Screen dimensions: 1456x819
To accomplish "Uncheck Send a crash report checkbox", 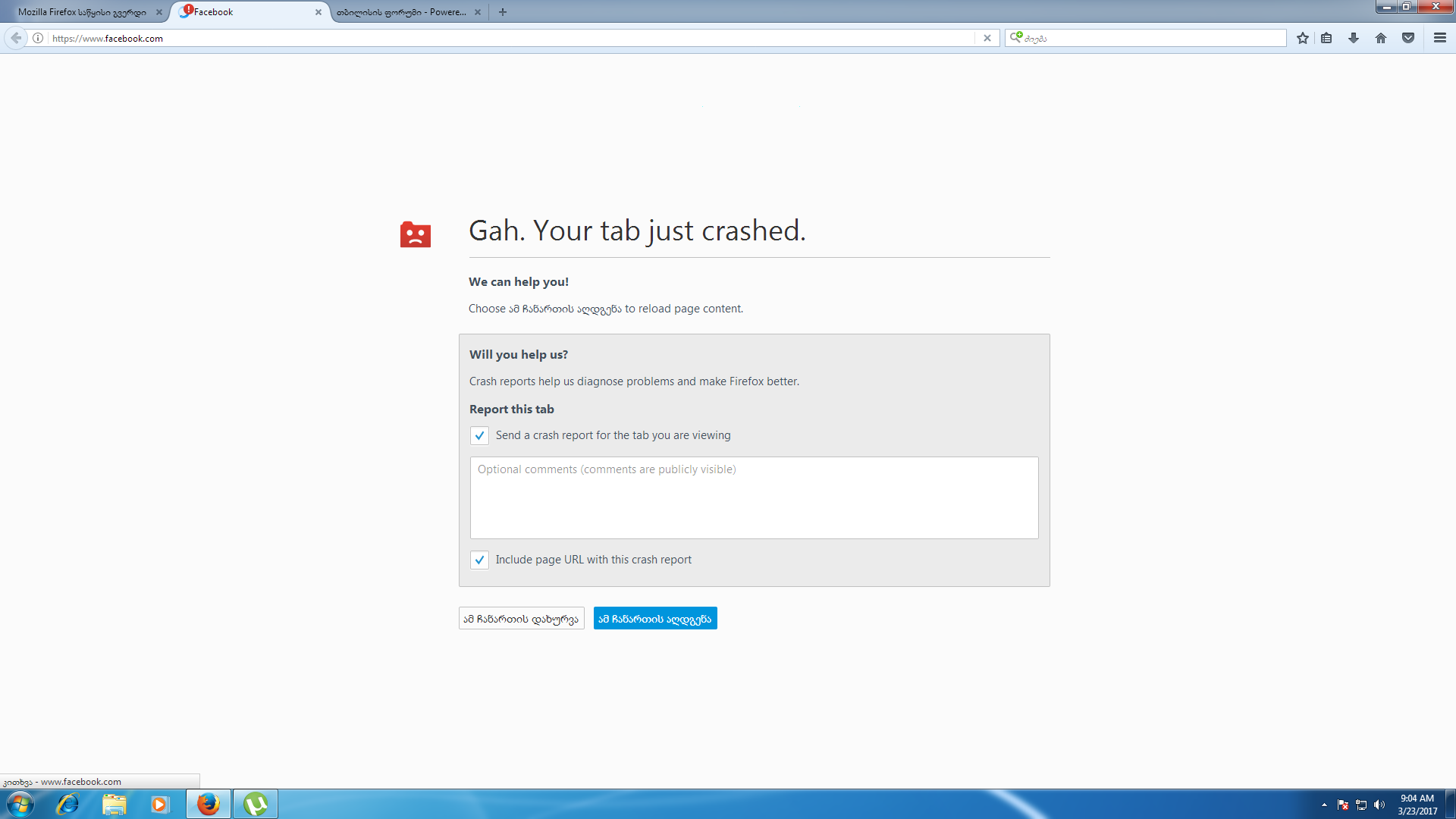I will (479, 435).
